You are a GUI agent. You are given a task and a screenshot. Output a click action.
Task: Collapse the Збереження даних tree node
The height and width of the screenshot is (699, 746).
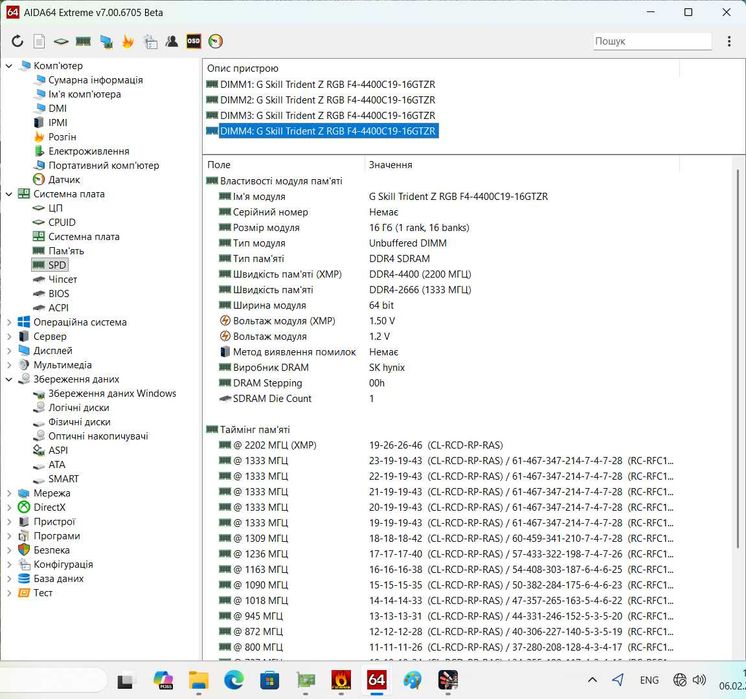[x=9, y=380]
